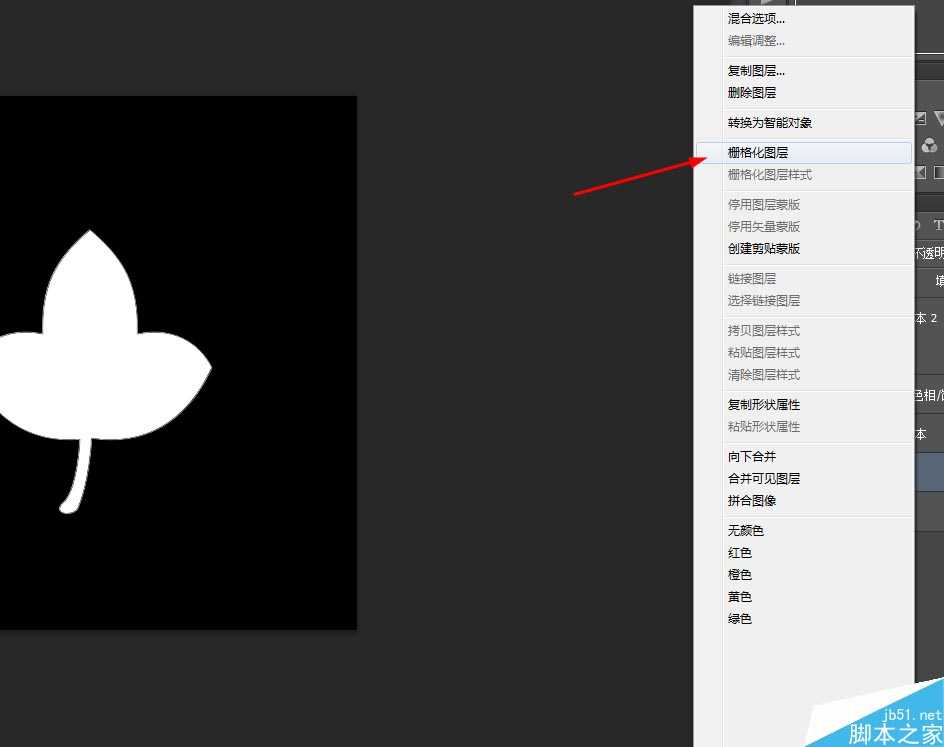Select 复制图层 to duplicate the layer
Viewport: 944px width, 747px height.
coord(756,71)
